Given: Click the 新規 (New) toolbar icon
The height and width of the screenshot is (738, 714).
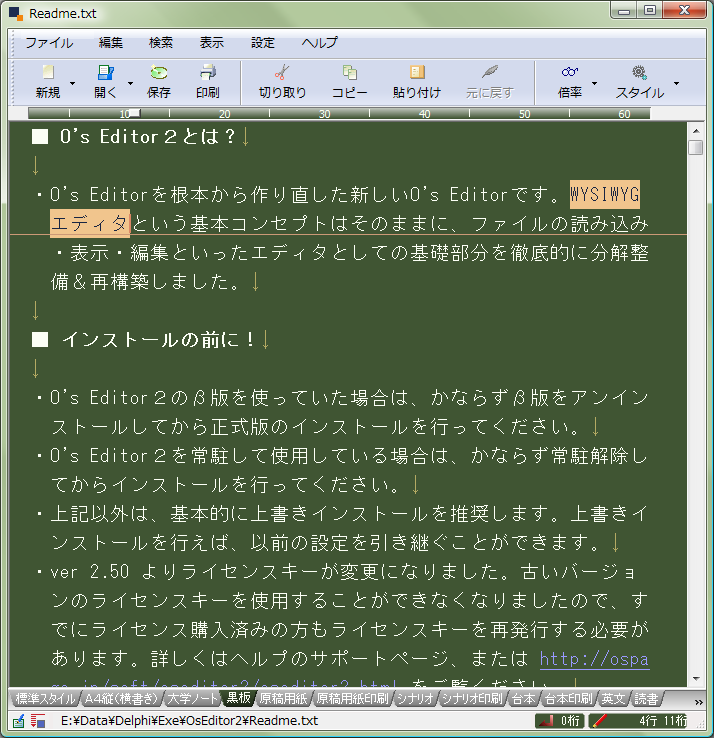Looking at the screenshot, I should coord(48,72).
